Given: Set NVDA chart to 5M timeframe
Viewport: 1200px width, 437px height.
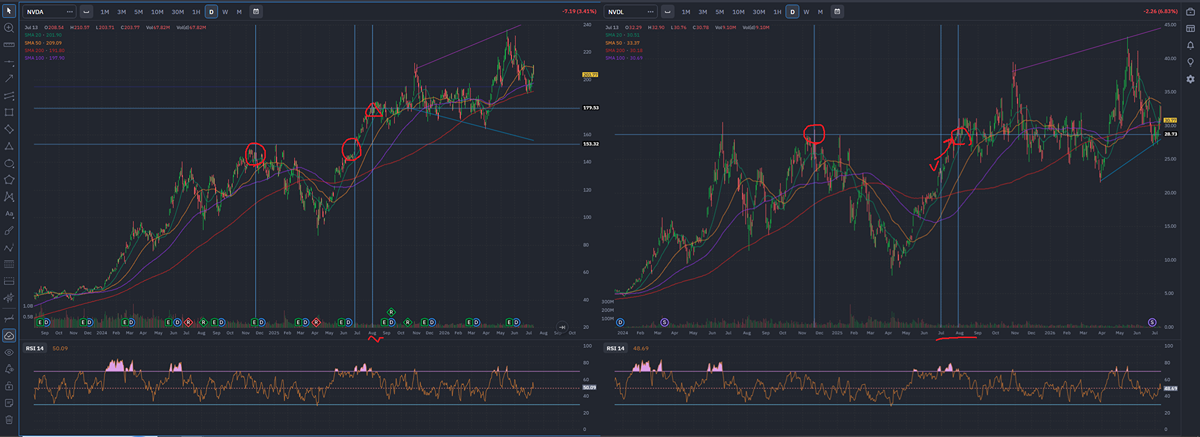Looking at the screenshot, I should pyautogui.click(x=138, y=11).
